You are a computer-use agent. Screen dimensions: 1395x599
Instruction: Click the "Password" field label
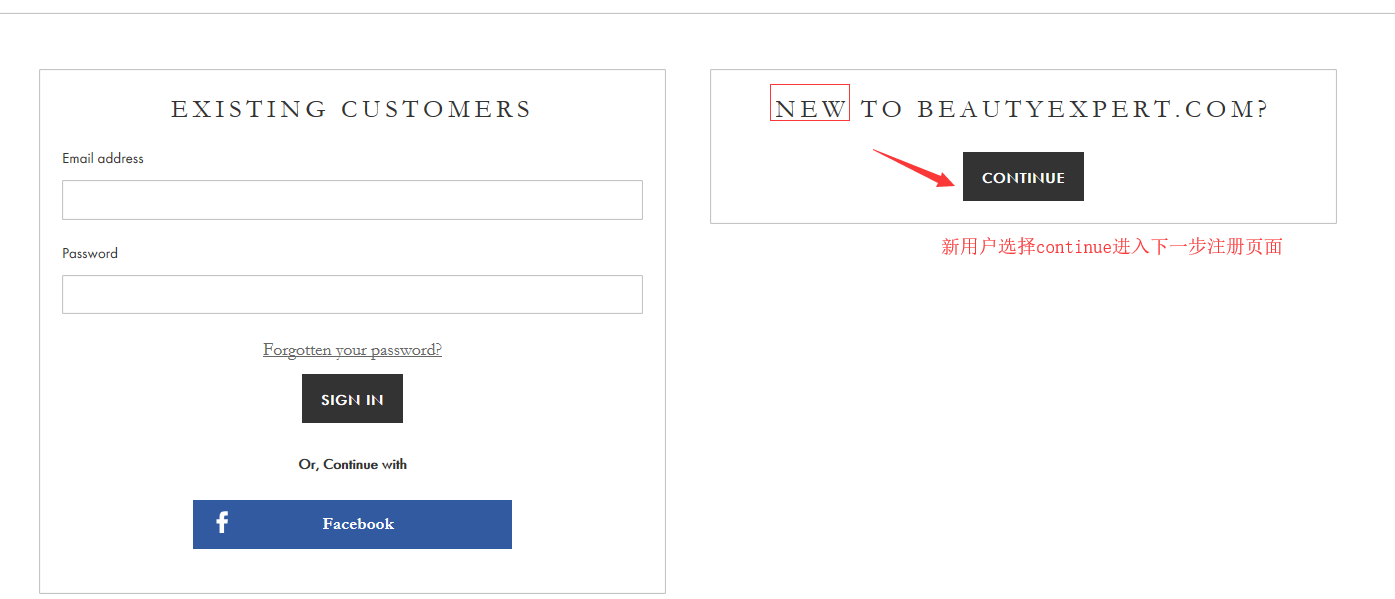(90, 253)
